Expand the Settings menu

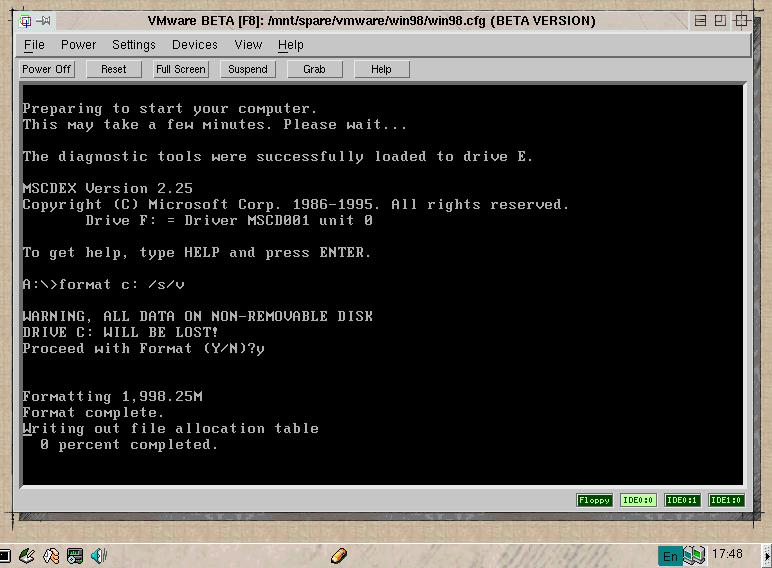click(x=133, y=45)
